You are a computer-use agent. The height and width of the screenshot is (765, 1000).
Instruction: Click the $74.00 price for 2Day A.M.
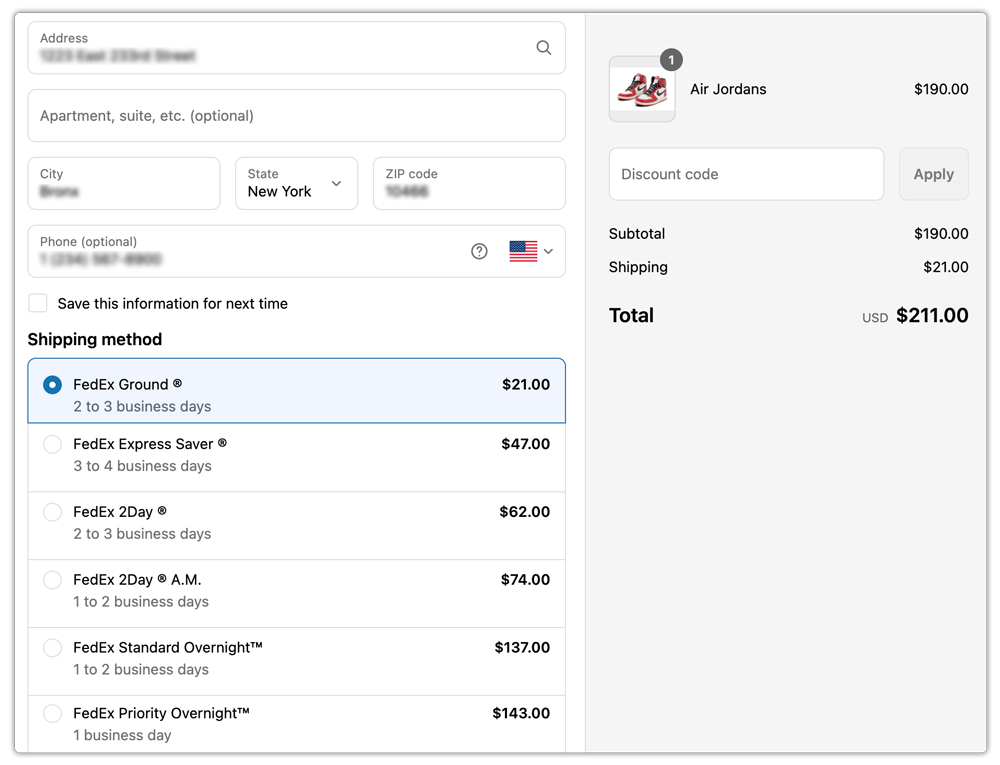[x=526, y=580]
